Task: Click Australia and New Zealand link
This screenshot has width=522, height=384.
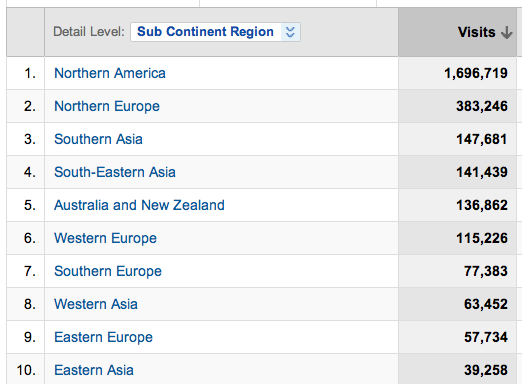Action: coord(139,205)
